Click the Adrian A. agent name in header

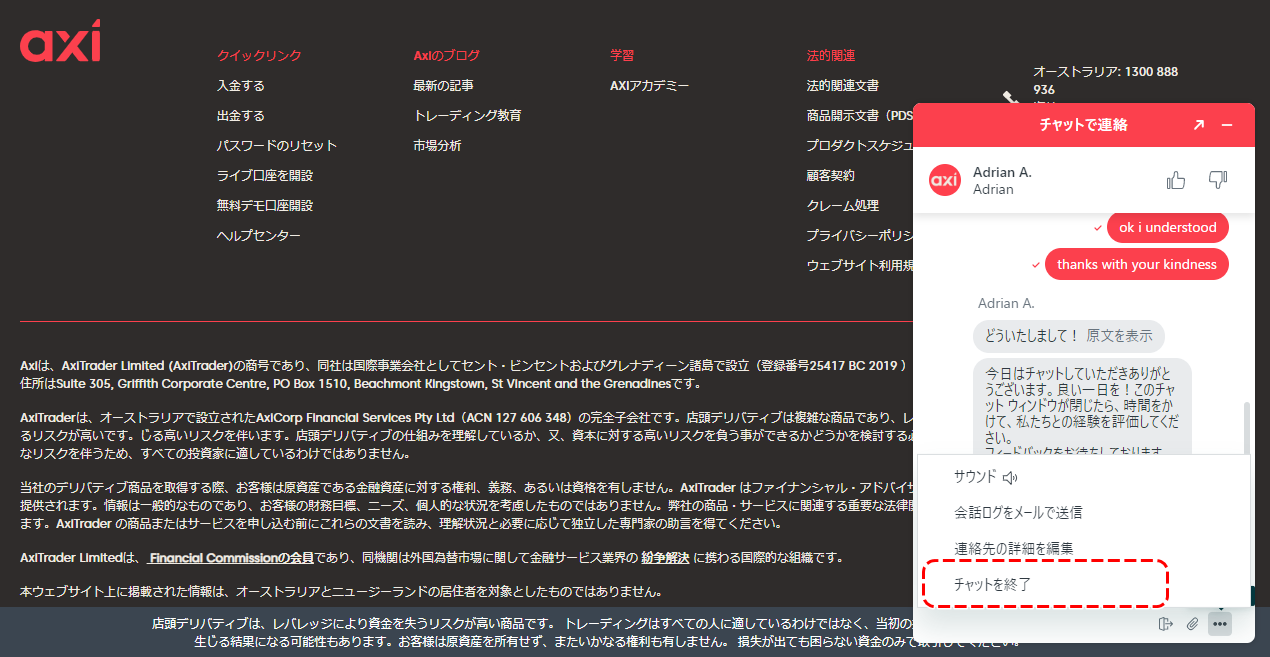coord(1002,172)
